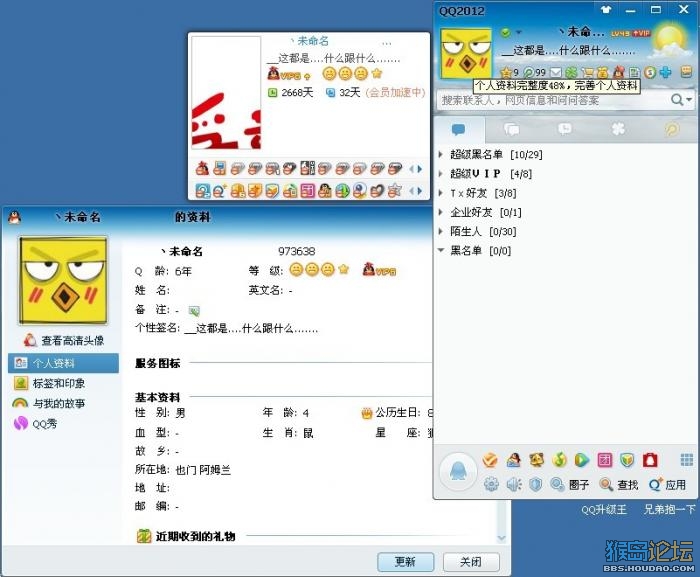Viewport: 700px width, 577px height.
Task: Click the QQ show image in hover card
Action: 226,93
